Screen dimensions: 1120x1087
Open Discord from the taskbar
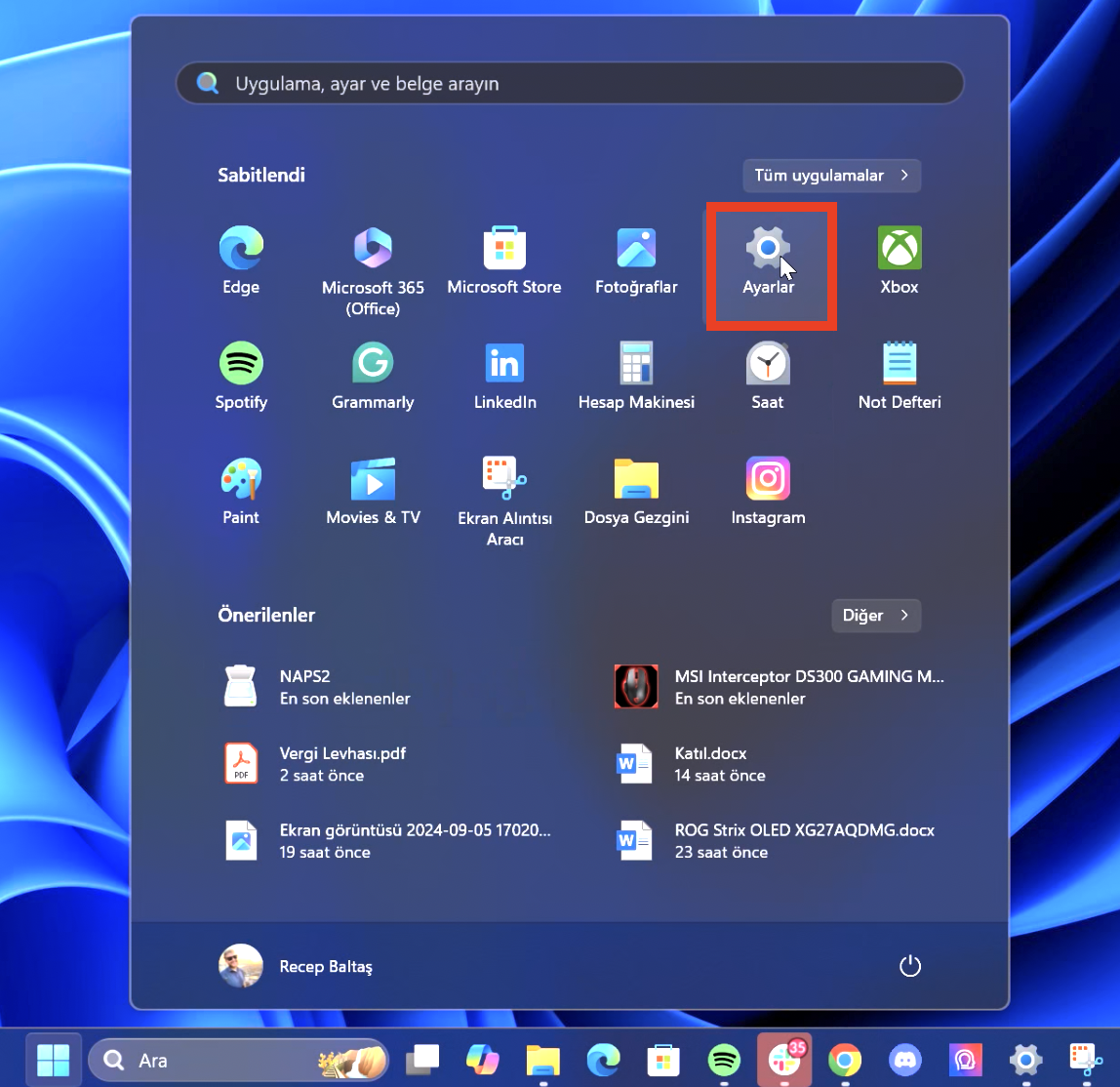pyautogui.click(x=905, y=1060)
